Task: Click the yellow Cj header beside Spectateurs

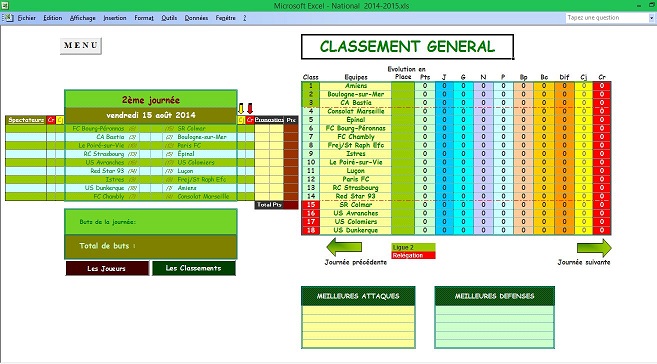Action: [60, 120]
